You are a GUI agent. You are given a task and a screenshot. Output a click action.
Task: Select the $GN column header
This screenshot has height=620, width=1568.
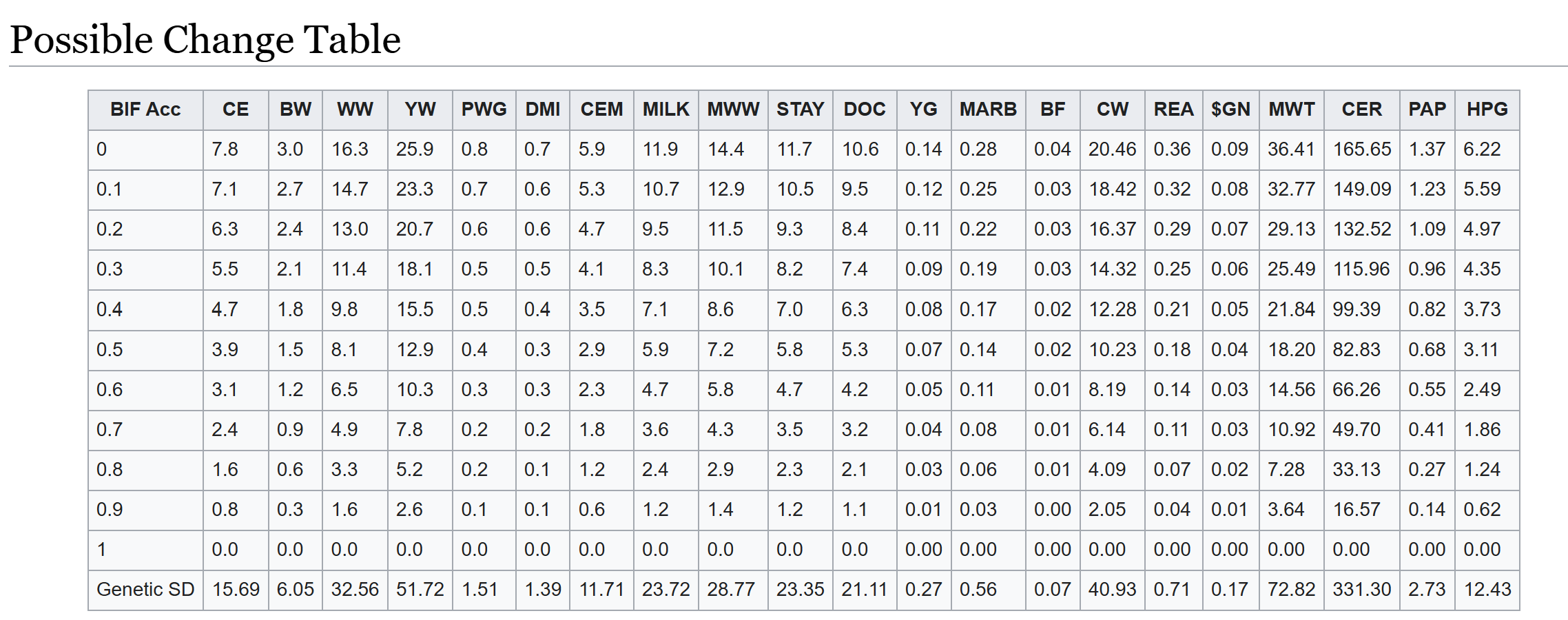pos(1230,110)
